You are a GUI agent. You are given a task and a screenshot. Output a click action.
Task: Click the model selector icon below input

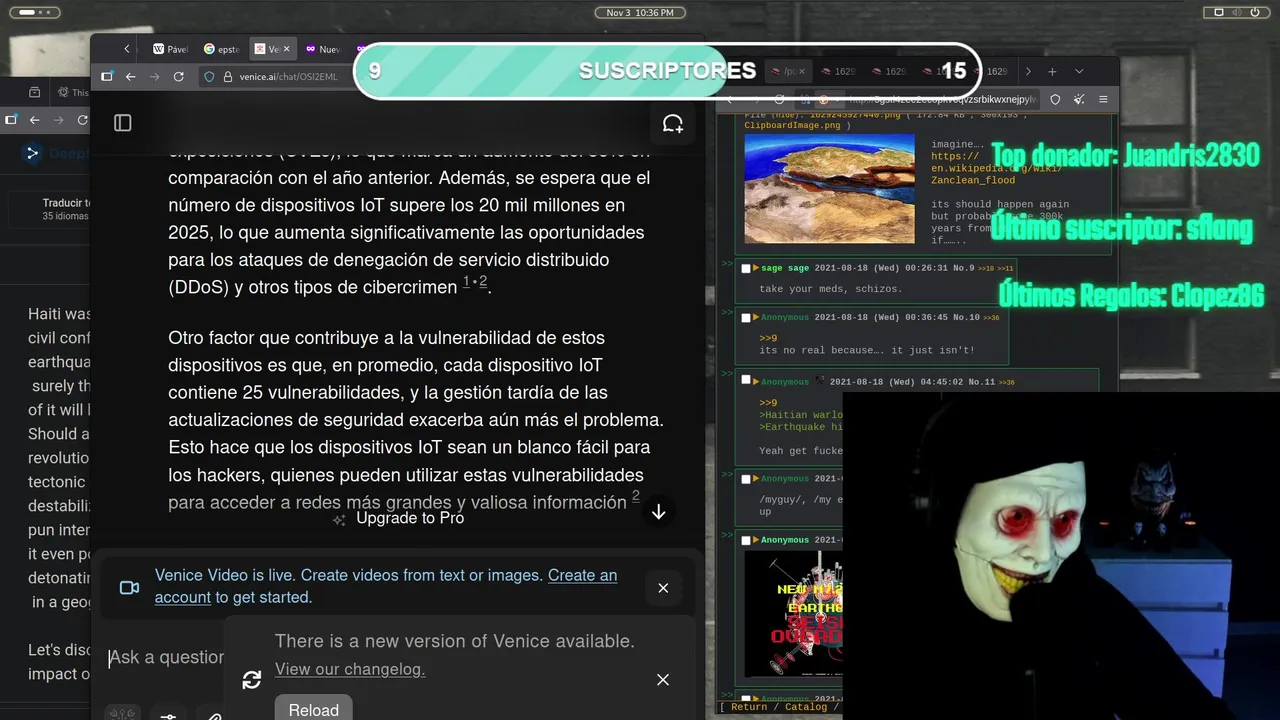pyautogui.click(x=122, y=714)
